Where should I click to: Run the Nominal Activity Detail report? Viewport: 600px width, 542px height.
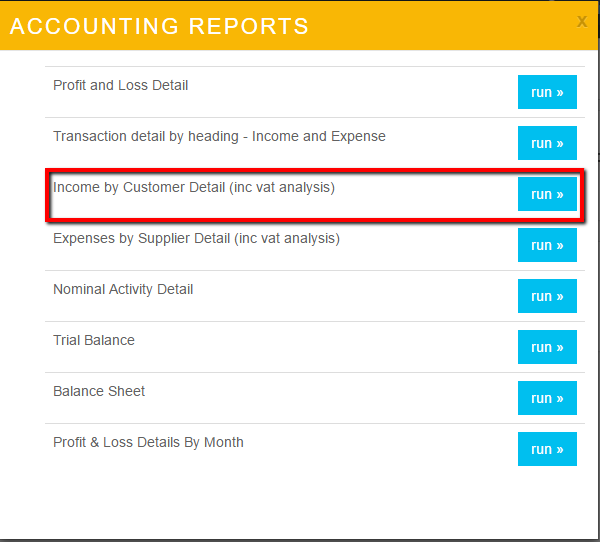547,296
